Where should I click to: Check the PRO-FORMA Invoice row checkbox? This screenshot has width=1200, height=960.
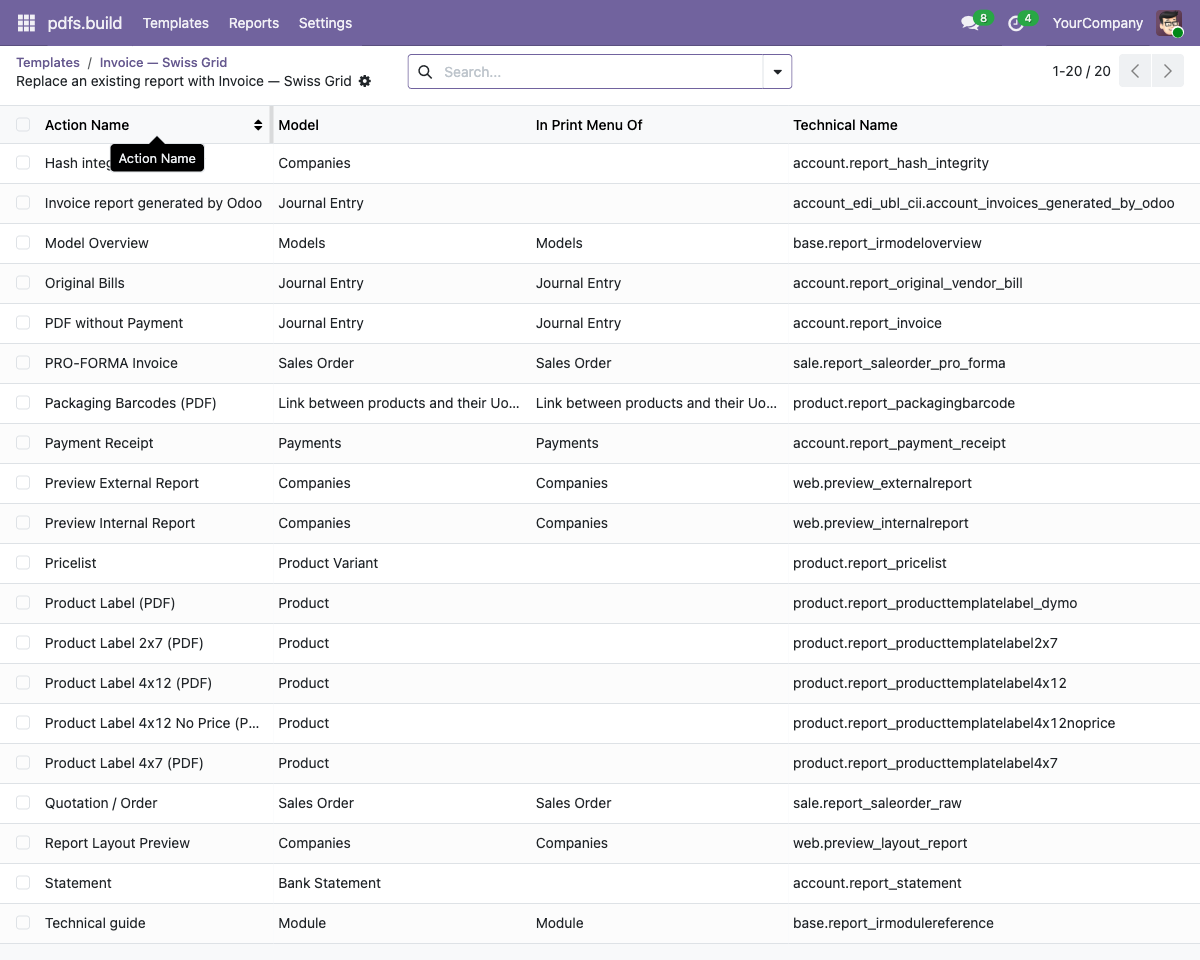23,363
